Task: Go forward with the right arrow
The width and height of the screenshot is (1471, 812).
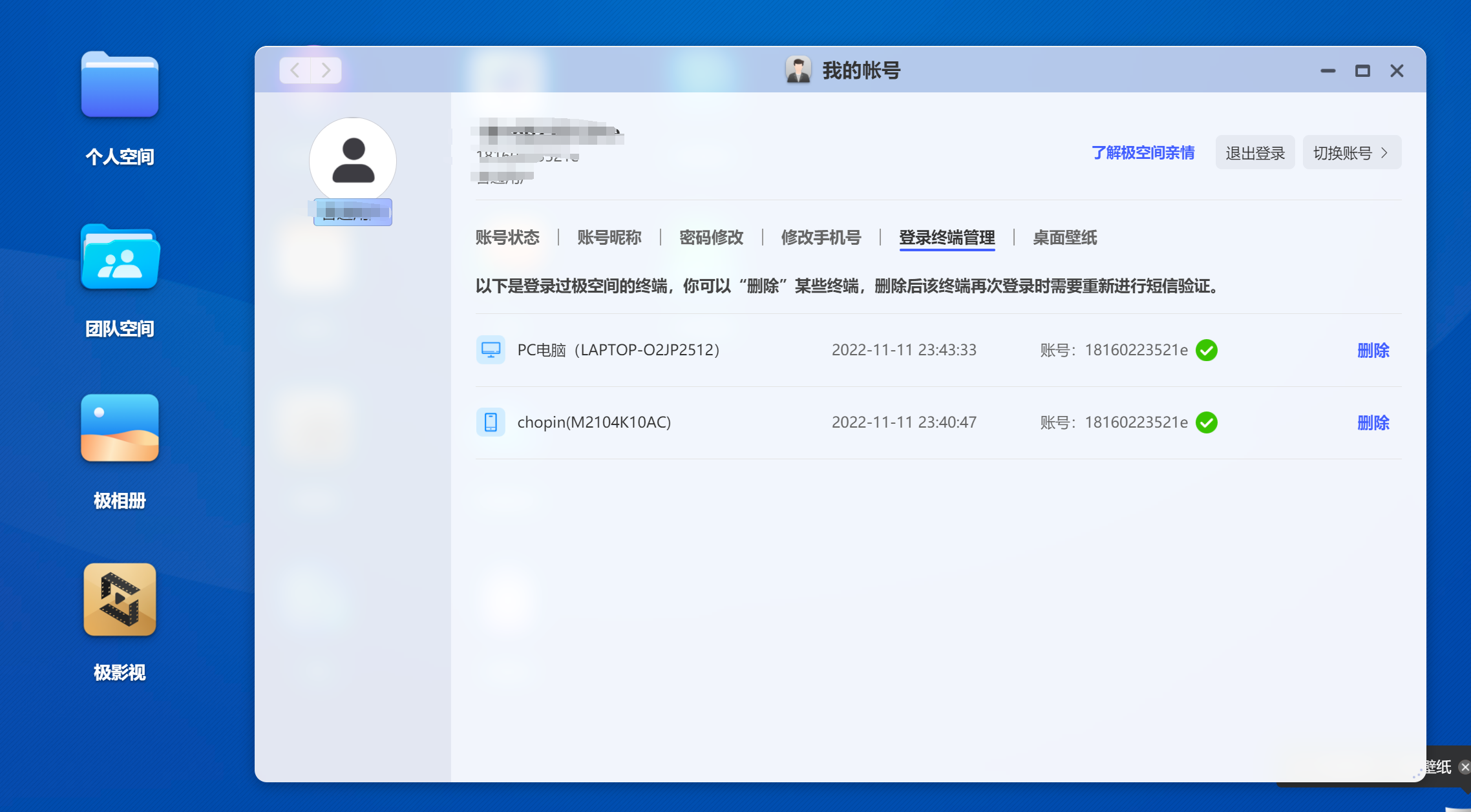Action: [326, 70]
